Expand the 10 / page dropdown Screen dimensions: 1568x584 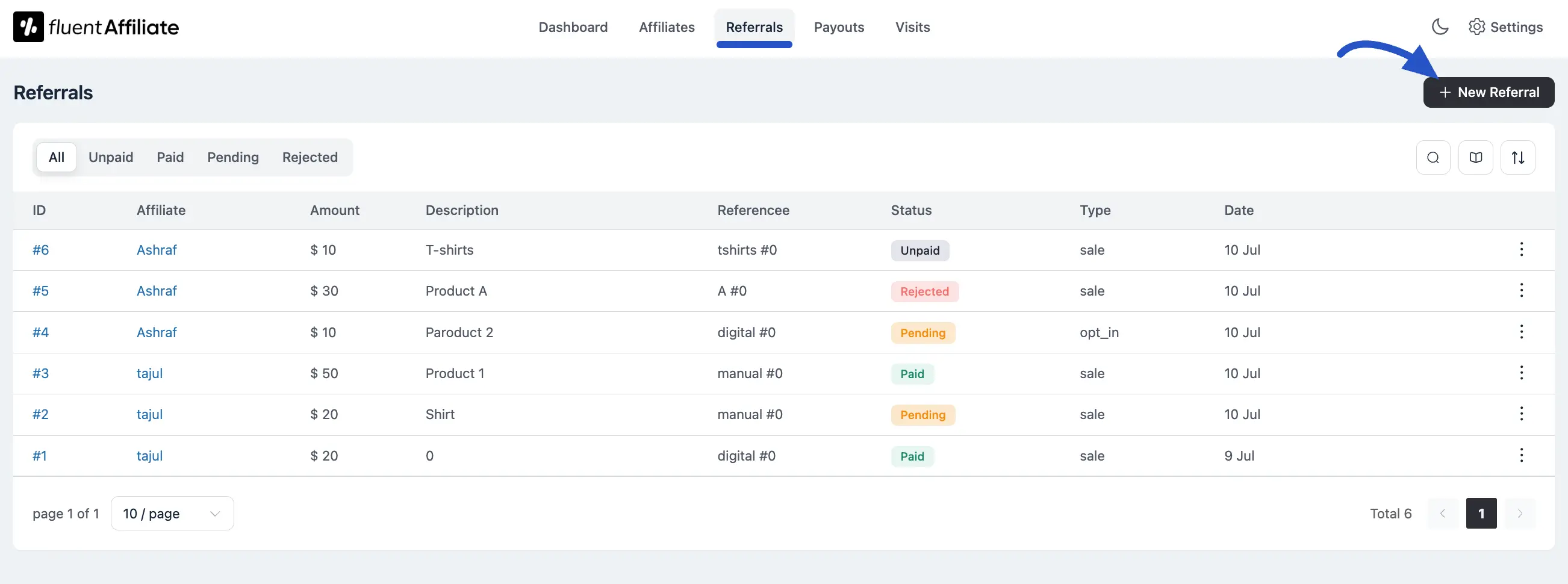[x=172, y=514]
